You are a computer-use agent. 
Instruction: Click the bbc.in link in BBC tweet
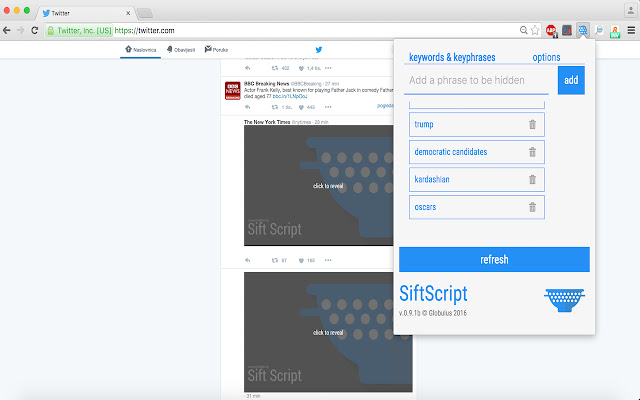click(x=290, y=96)
